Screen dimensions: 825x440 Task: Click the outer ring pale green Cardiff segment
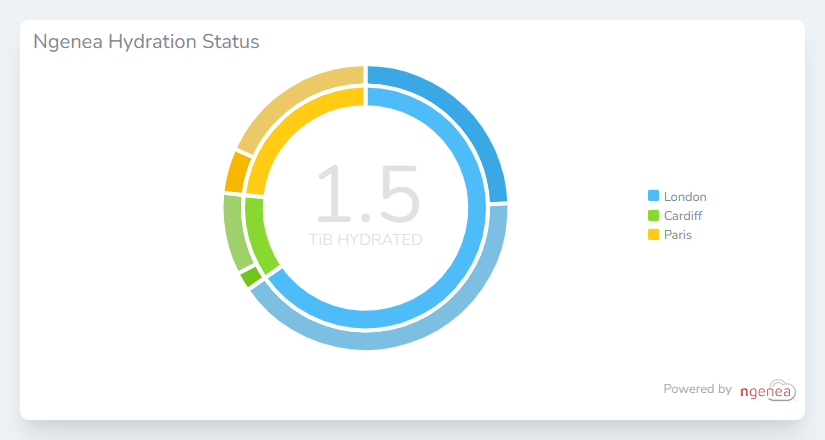pyautogui.click(x=237, y=232)
